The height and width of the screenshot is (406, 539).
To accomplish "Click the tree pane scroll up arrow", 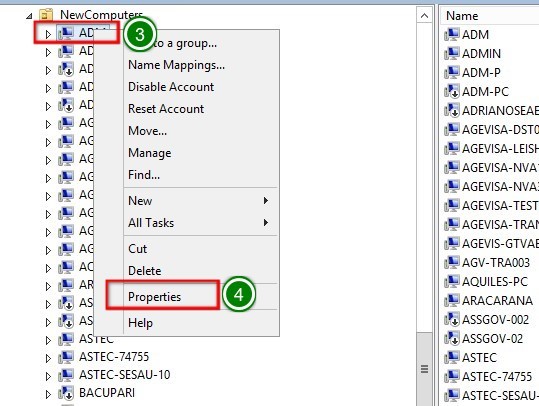I will click(x=425, y=16).
